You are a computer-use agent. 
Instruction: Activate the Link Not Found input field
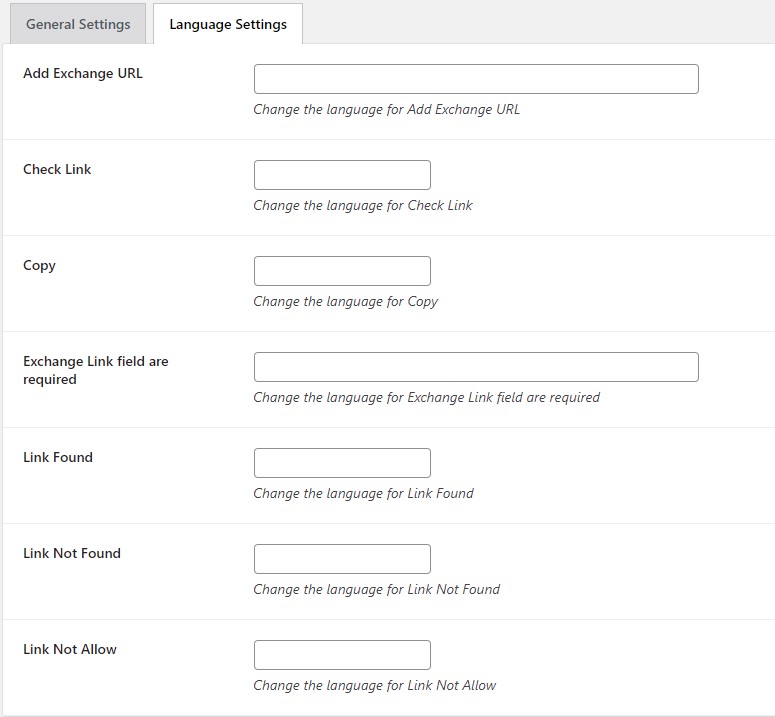342,559
